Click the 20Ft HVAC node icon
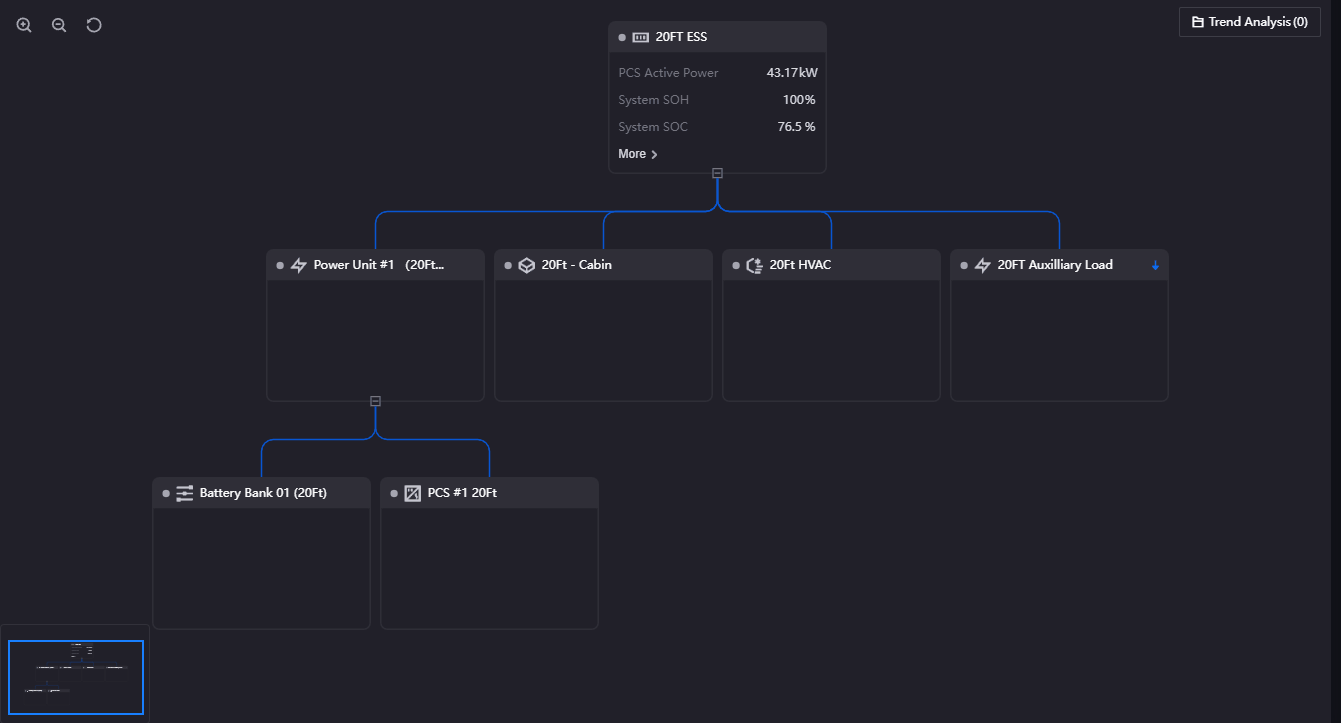The width and height of the screenshot is (1341, 723). click(754, 265)
